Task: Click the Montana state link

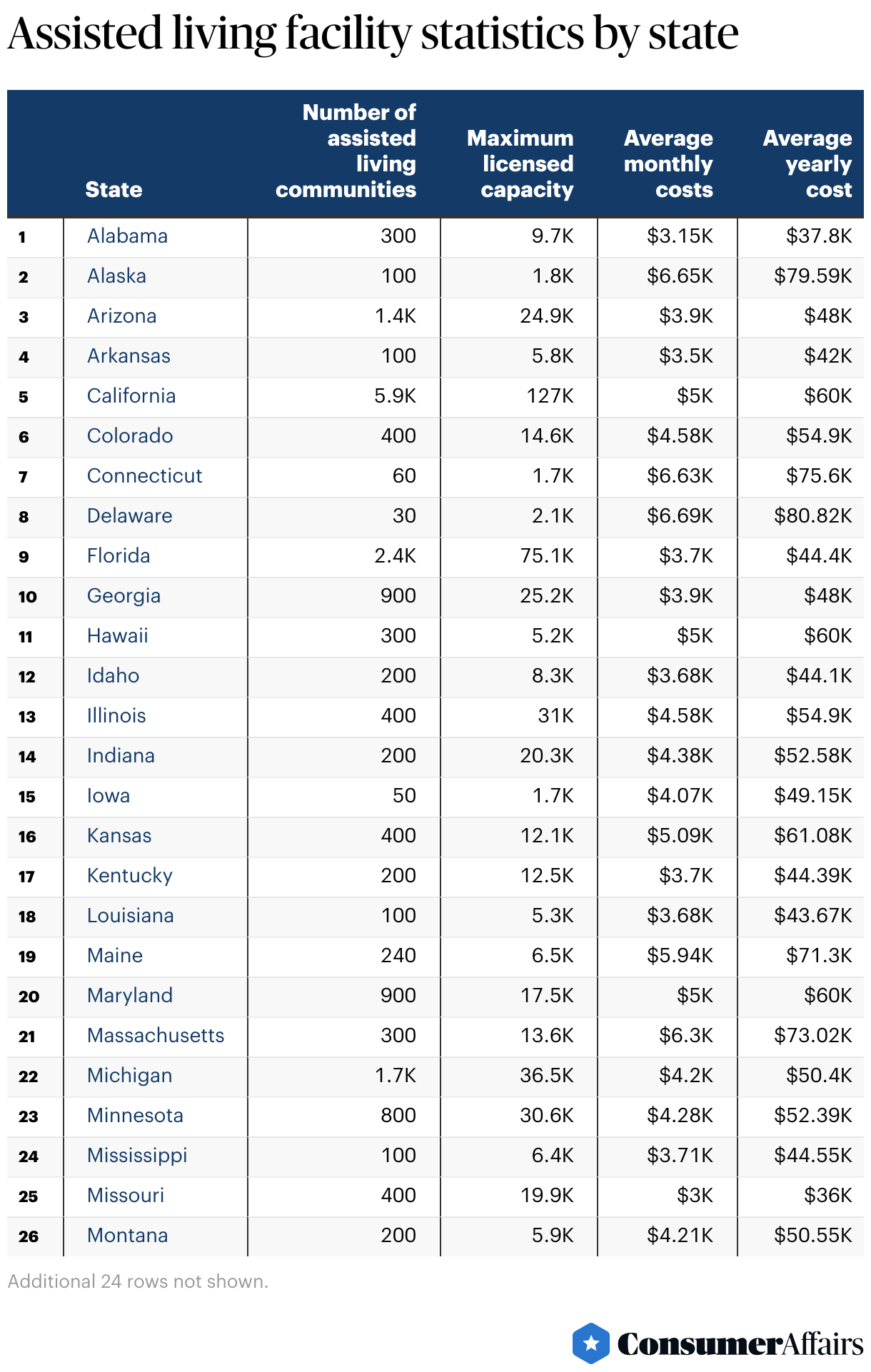Action: point(127,1236)
